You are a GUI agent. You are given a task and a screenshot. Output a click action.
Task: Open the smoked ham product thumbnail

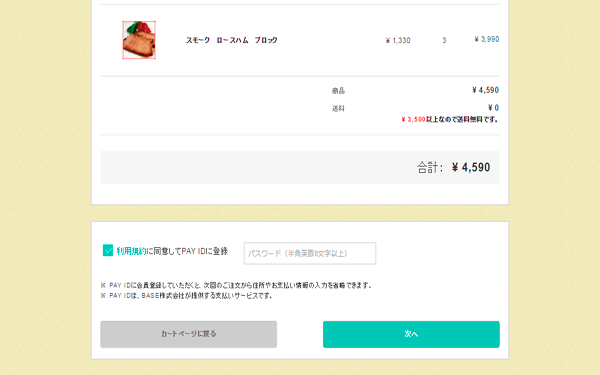pos(139,40)
